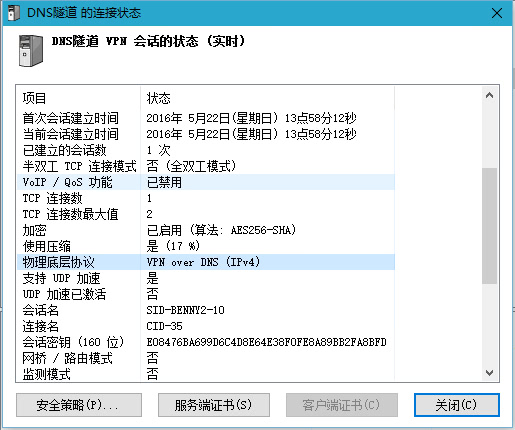Select the 会话名 SID-BENNY2-10 row

point(206,310)
